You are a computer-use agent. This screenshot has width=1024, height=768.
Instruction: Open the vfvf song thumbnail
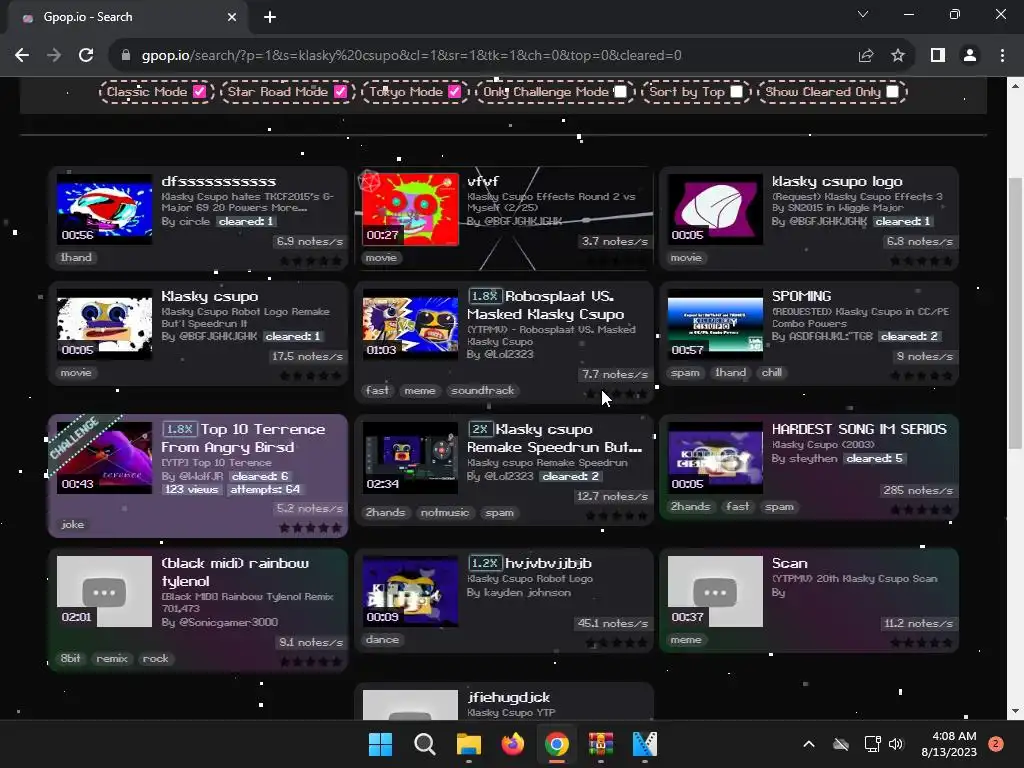pyautogui.click(x=410, y=210)
